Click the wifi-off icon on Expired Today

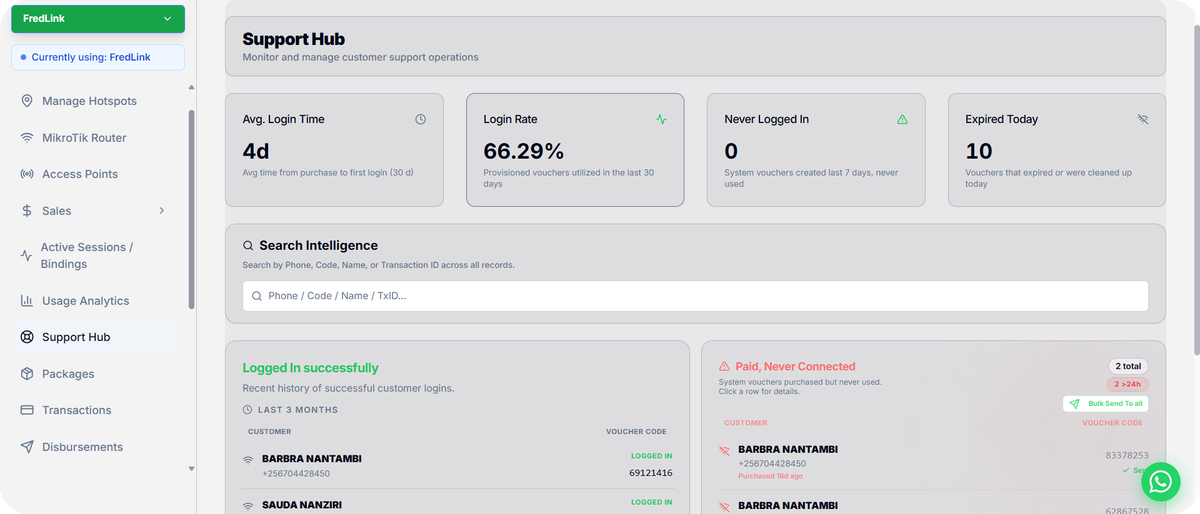(x=1143, y=119)
